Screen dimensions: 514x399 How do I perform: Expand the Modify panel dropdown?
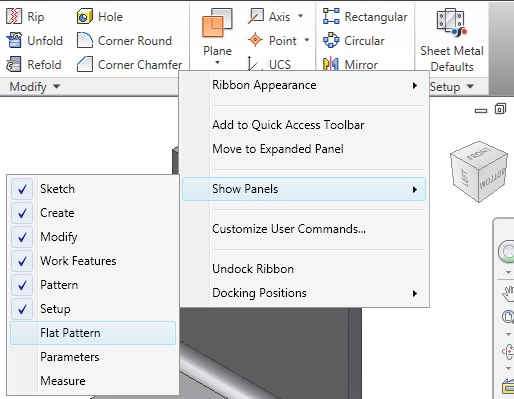pos(57,86)
